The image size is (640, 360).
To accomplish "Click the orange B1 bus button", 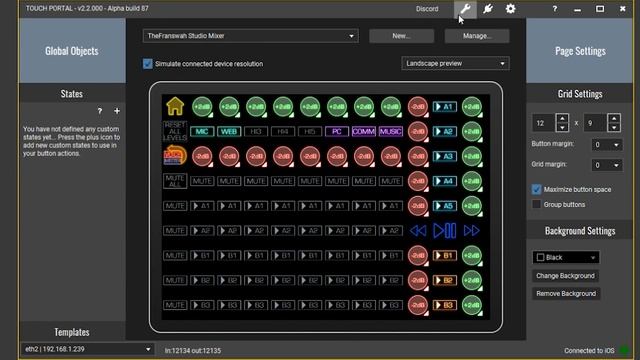I will tap(444, 256).
